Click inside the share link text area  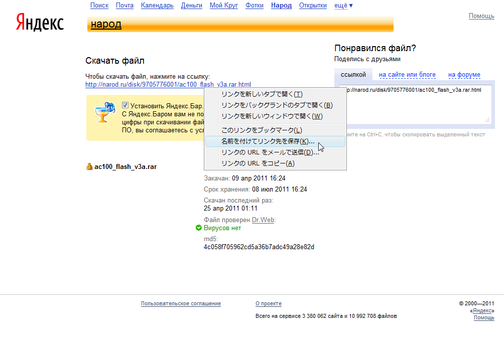415,104
